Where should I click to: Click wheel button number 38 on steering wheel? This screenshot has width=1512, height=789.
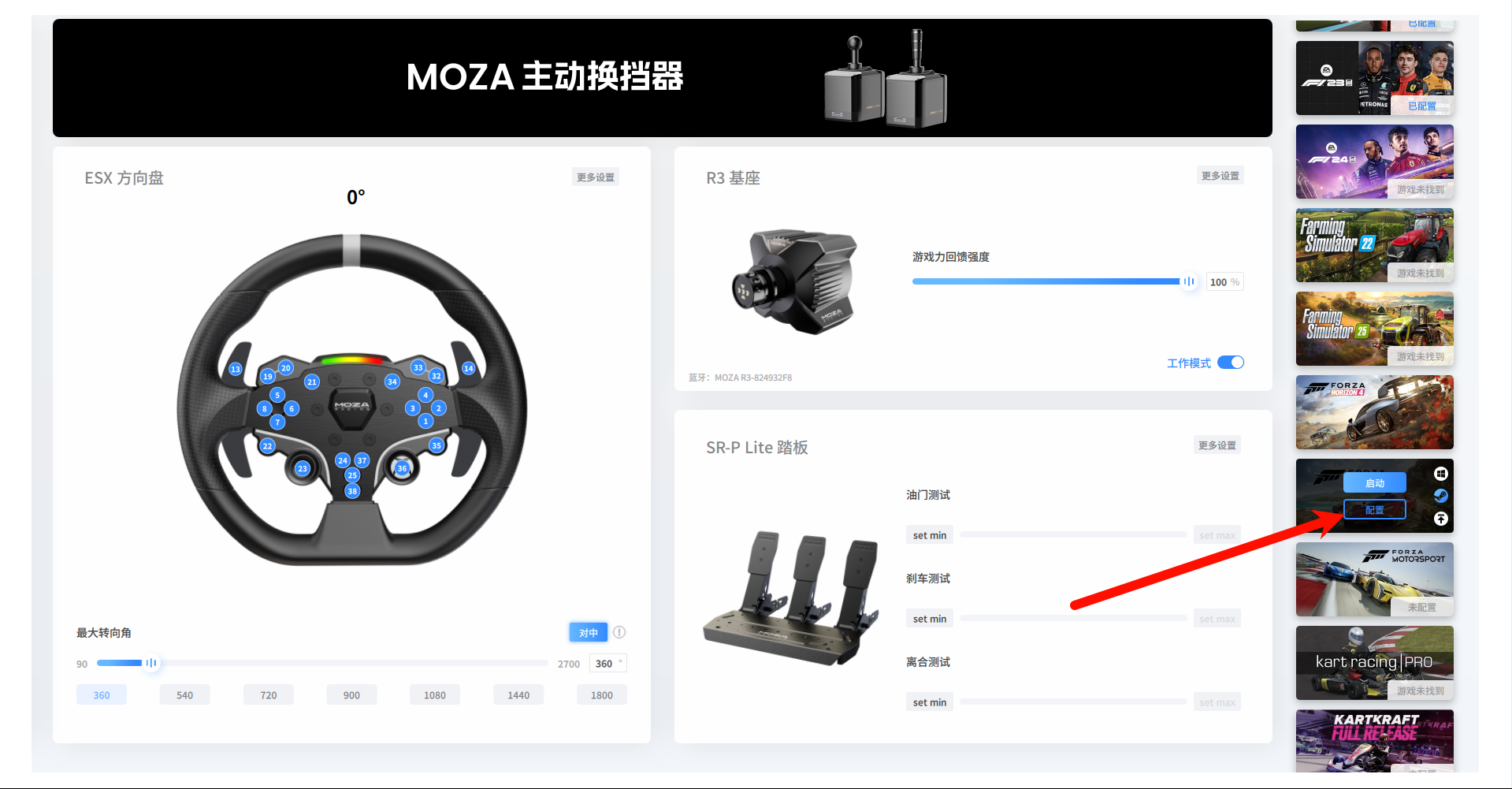click(352, 491)
